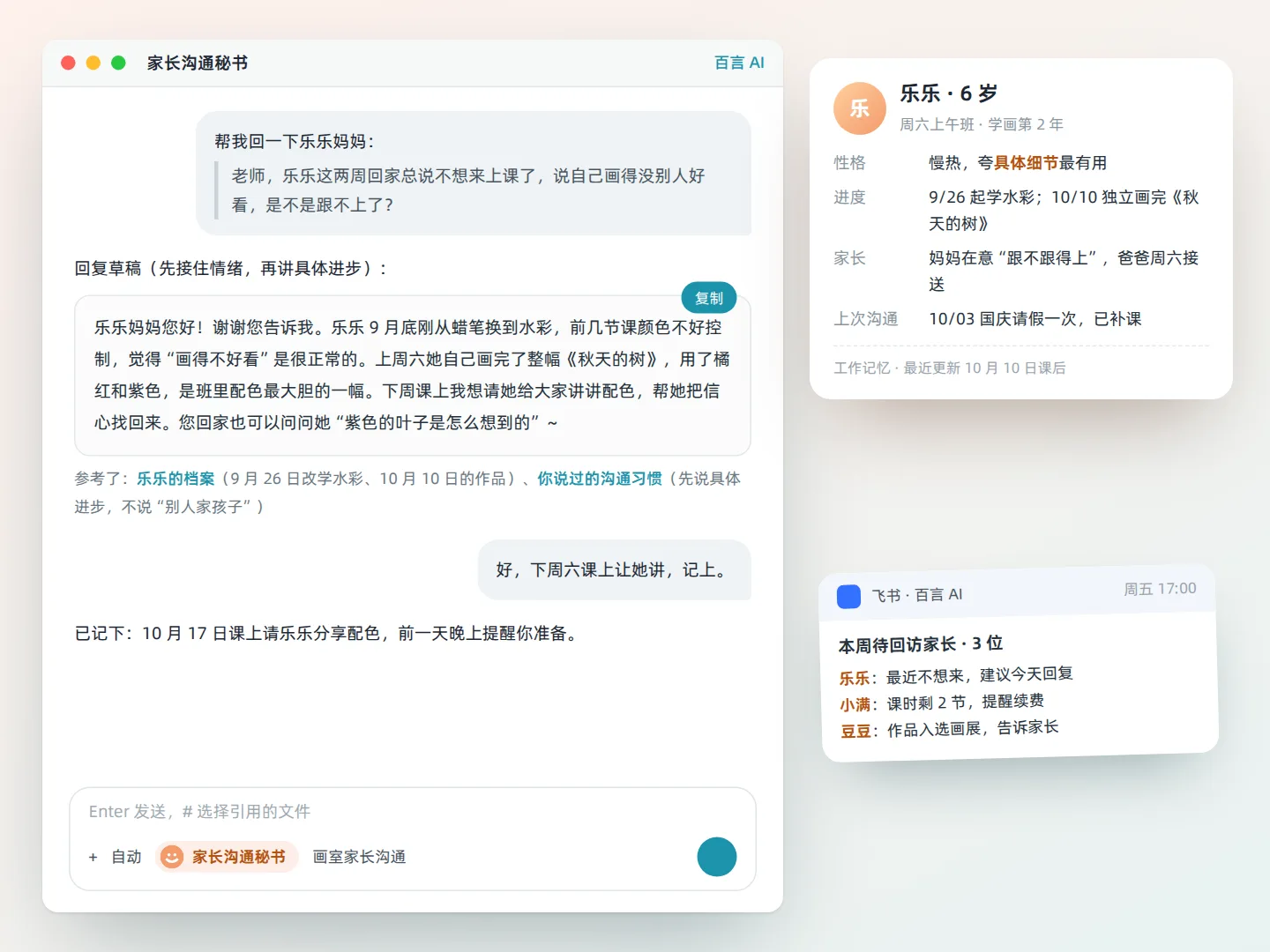This screenshot has height=952, width=1270.
Task: Maximize the window with the green button
Action: pos(118,63)
